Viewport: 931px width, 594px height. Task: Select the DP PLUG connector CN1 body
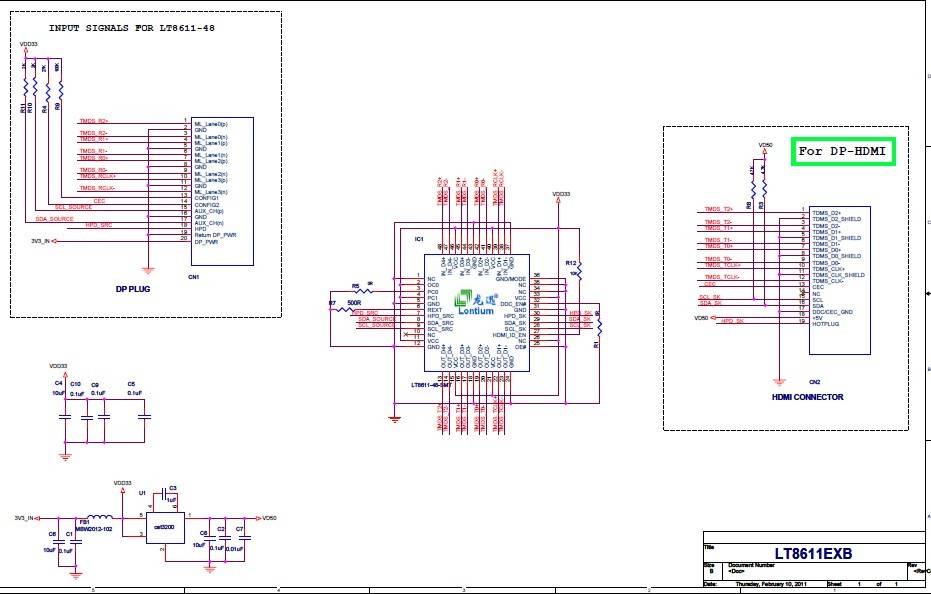coord(222,190)
